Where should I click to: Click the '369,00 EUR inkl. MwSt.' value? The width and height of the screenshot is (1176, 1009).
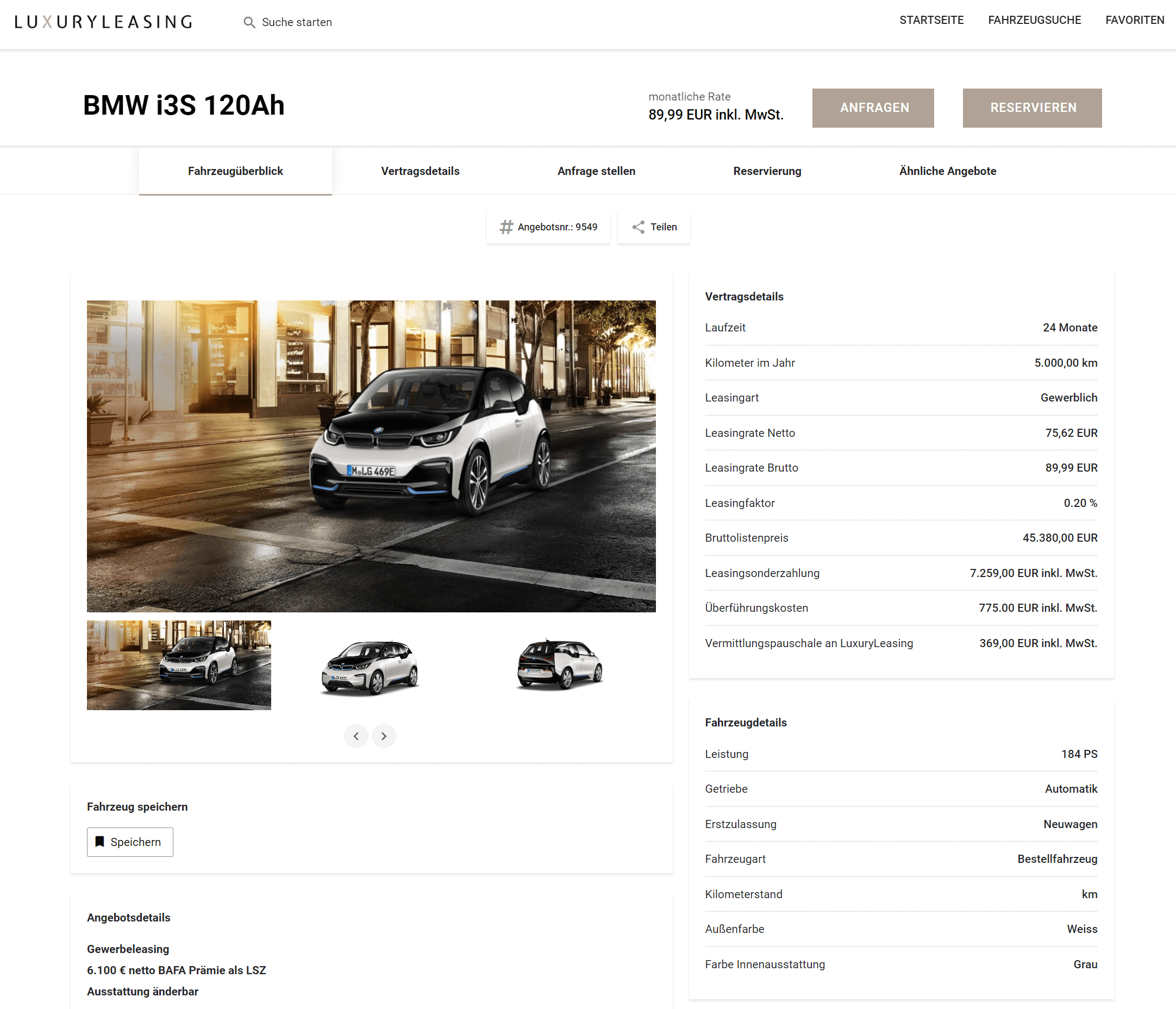(x=1038, y=643)
